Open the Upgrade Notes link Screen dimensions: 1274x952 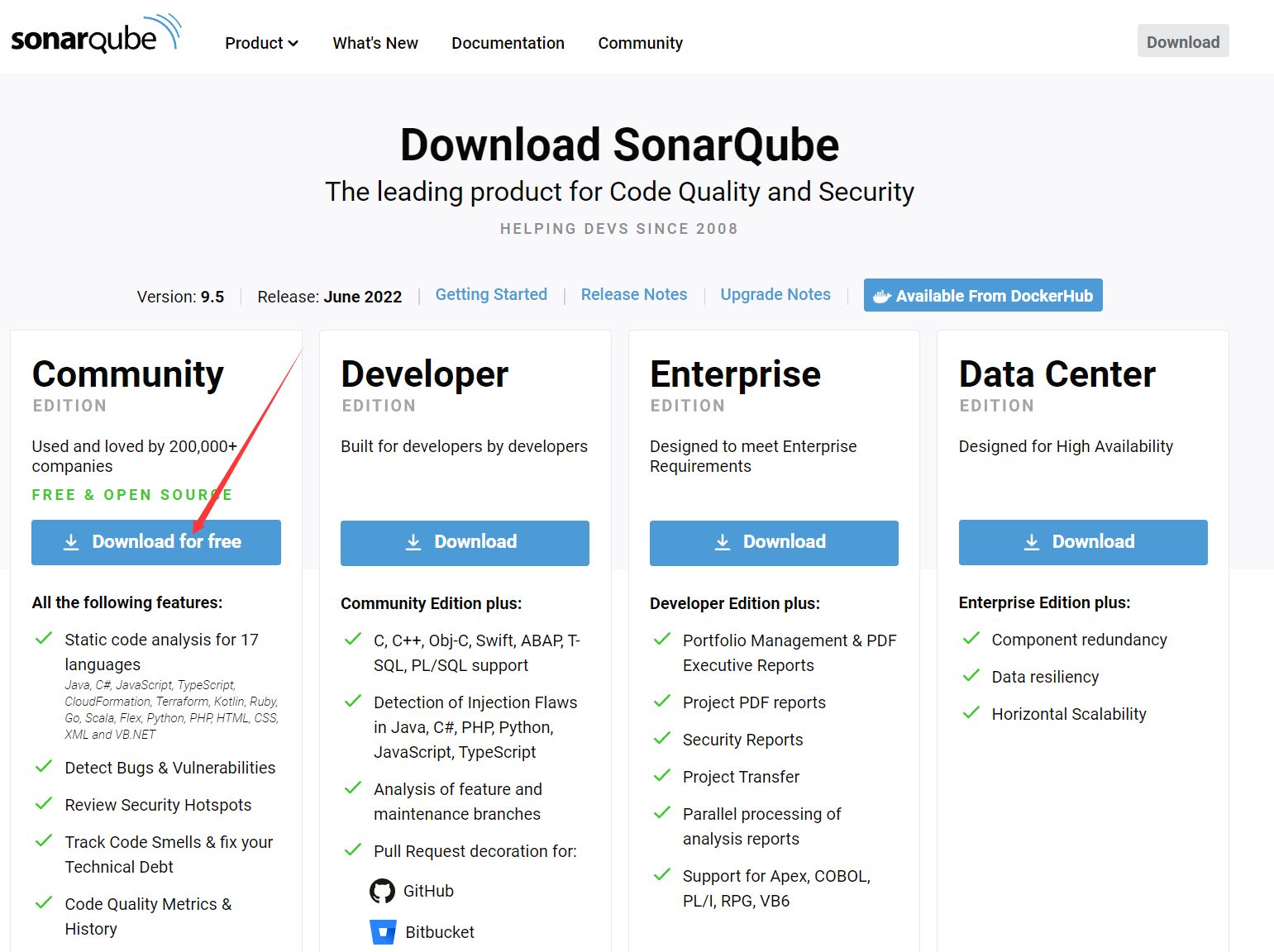(x=775, y=294)
